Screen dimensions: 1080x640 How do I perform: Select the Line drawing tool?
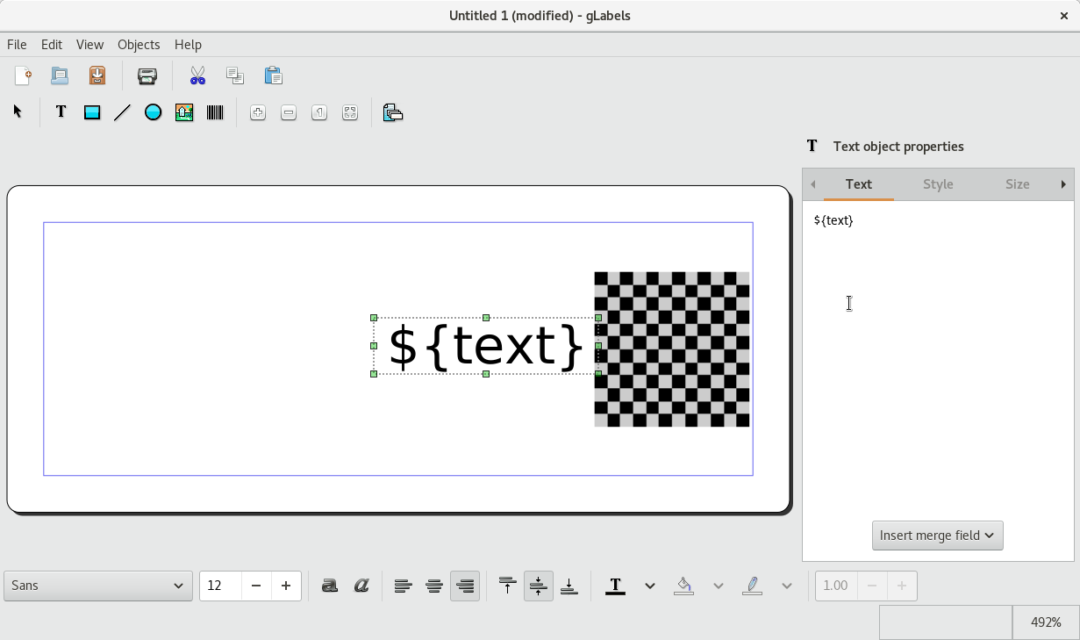tap(122, 112)
